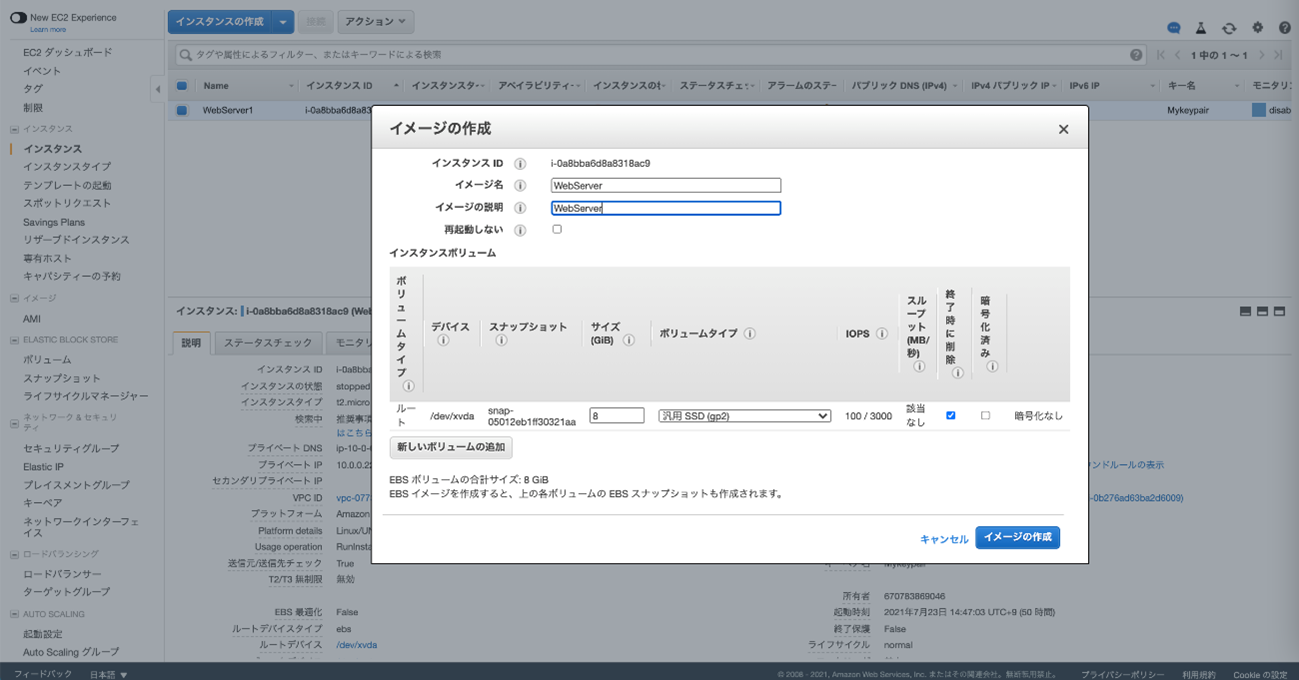Switch to the ステータスチェック tab
This screenshot has width=1299, height=680.
[x=267, y=343]
